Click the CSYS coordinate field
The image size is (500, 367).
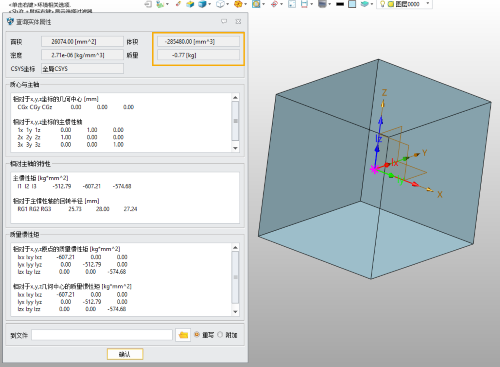tap(82, 69)
